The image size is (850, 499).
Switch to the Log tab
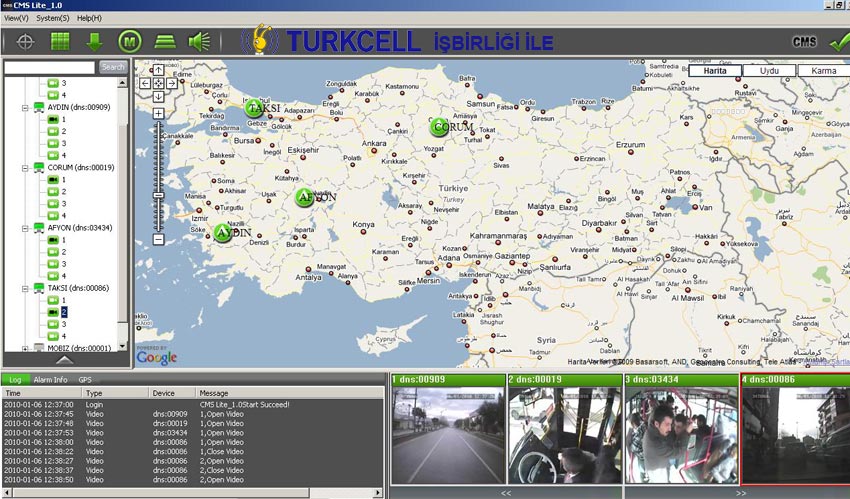pyautogui.click(x=15, y=380)
